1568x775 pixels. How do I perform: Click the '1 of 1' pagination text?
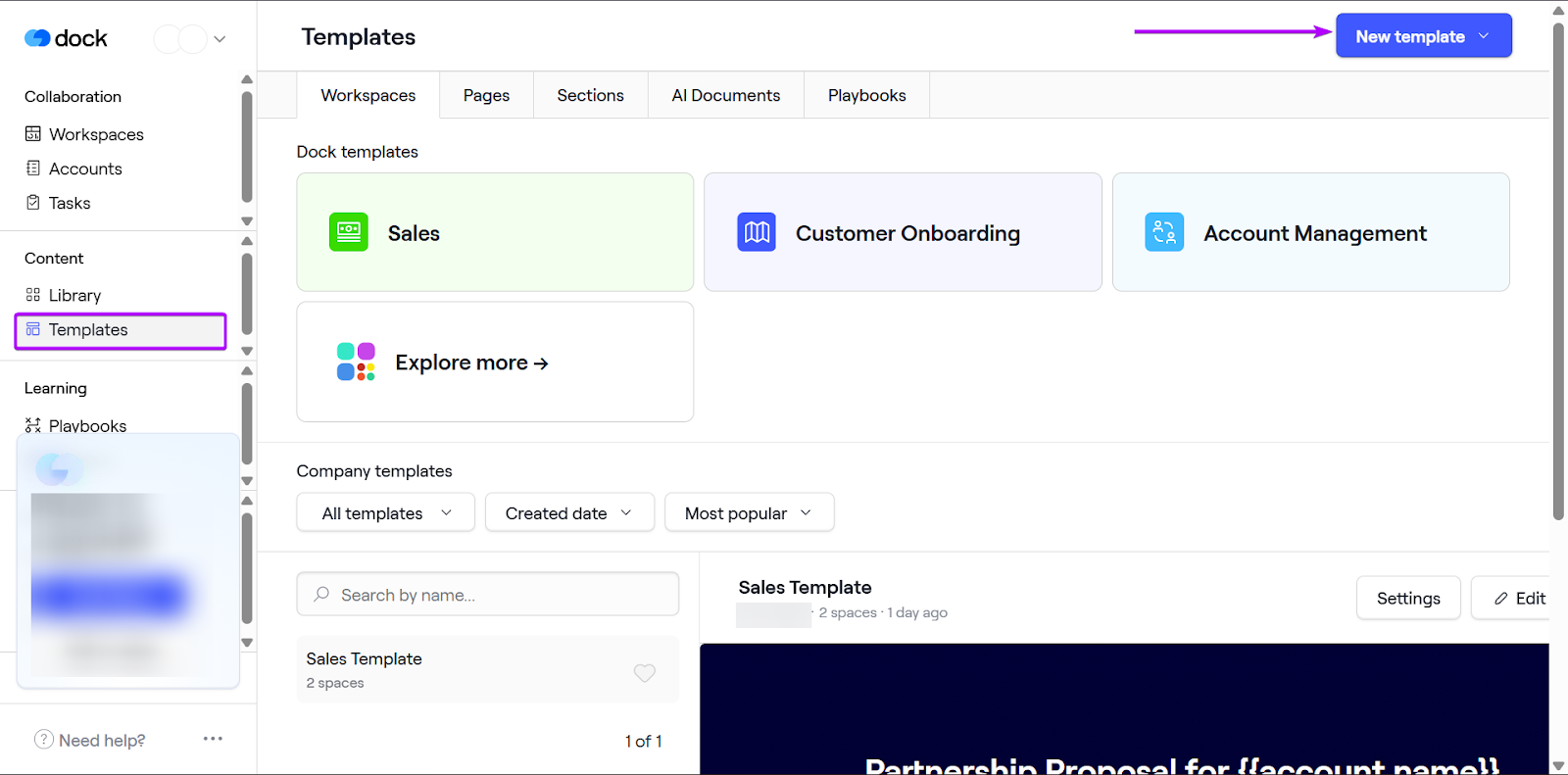pyautogui.click(x=643, y=741)
